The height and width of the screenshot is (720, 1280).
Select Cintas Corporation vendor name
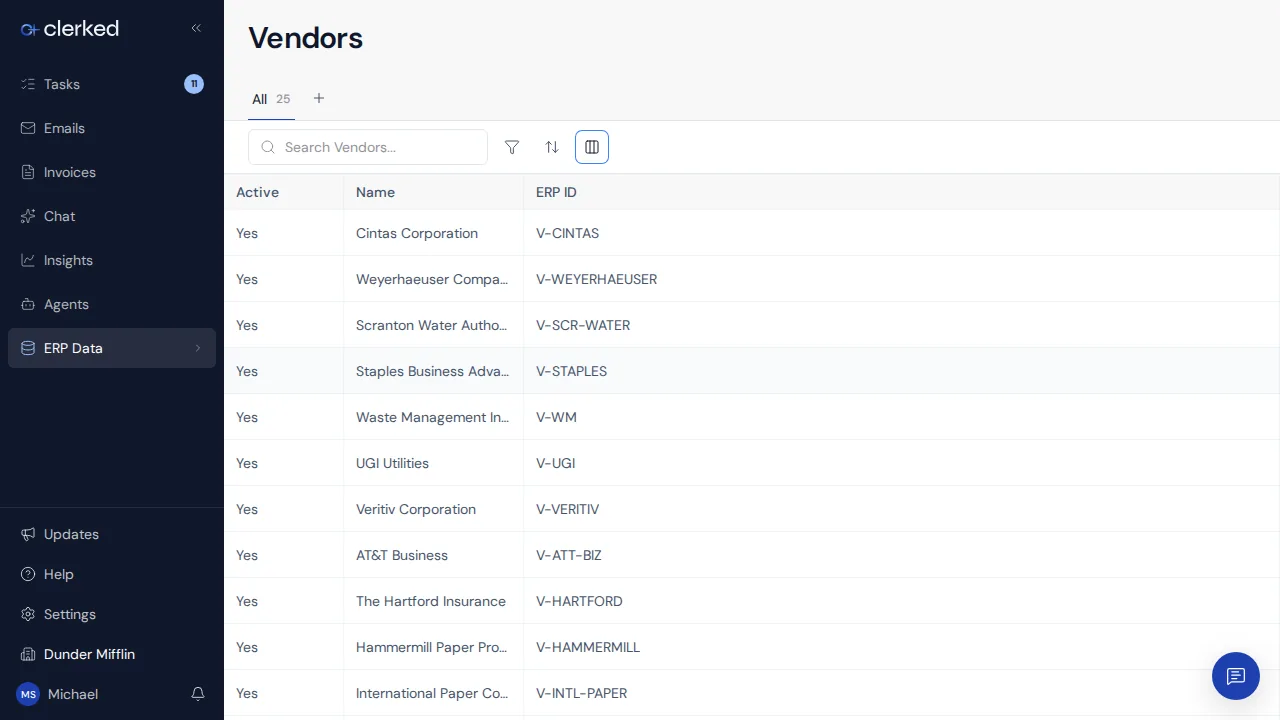tap(417, 233)
